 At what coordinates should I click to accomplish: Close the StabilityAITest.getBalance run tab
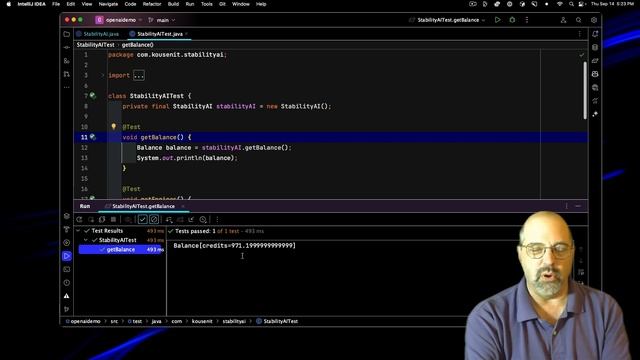pyautogui.click(x=183, y=206)
